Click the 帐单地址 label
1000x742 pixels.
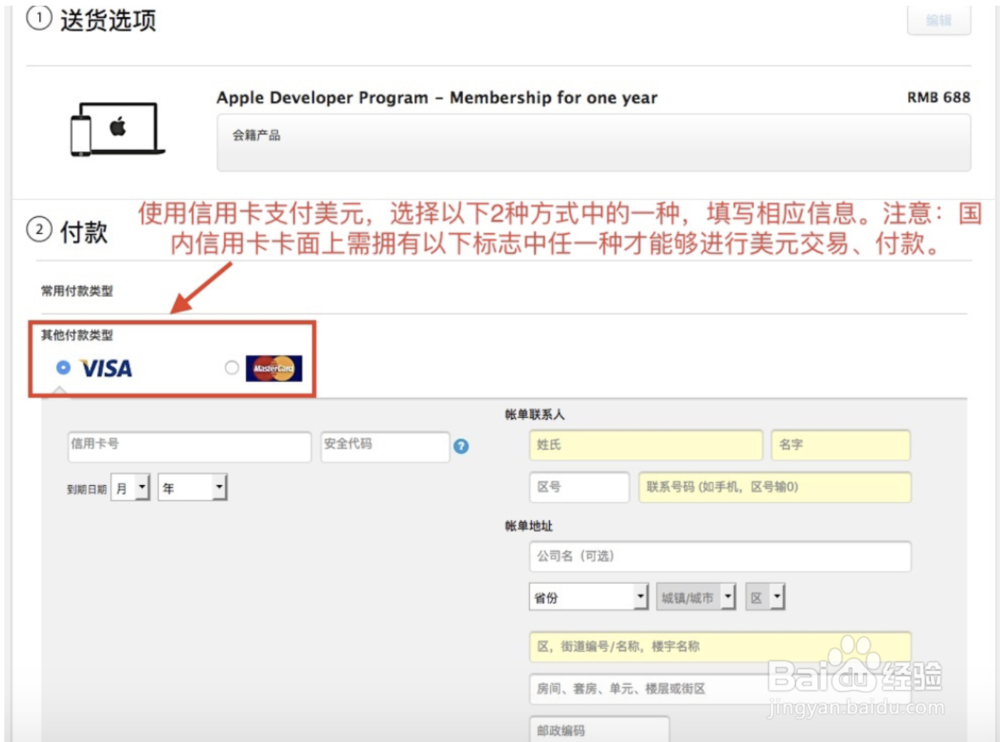[529, 526]
